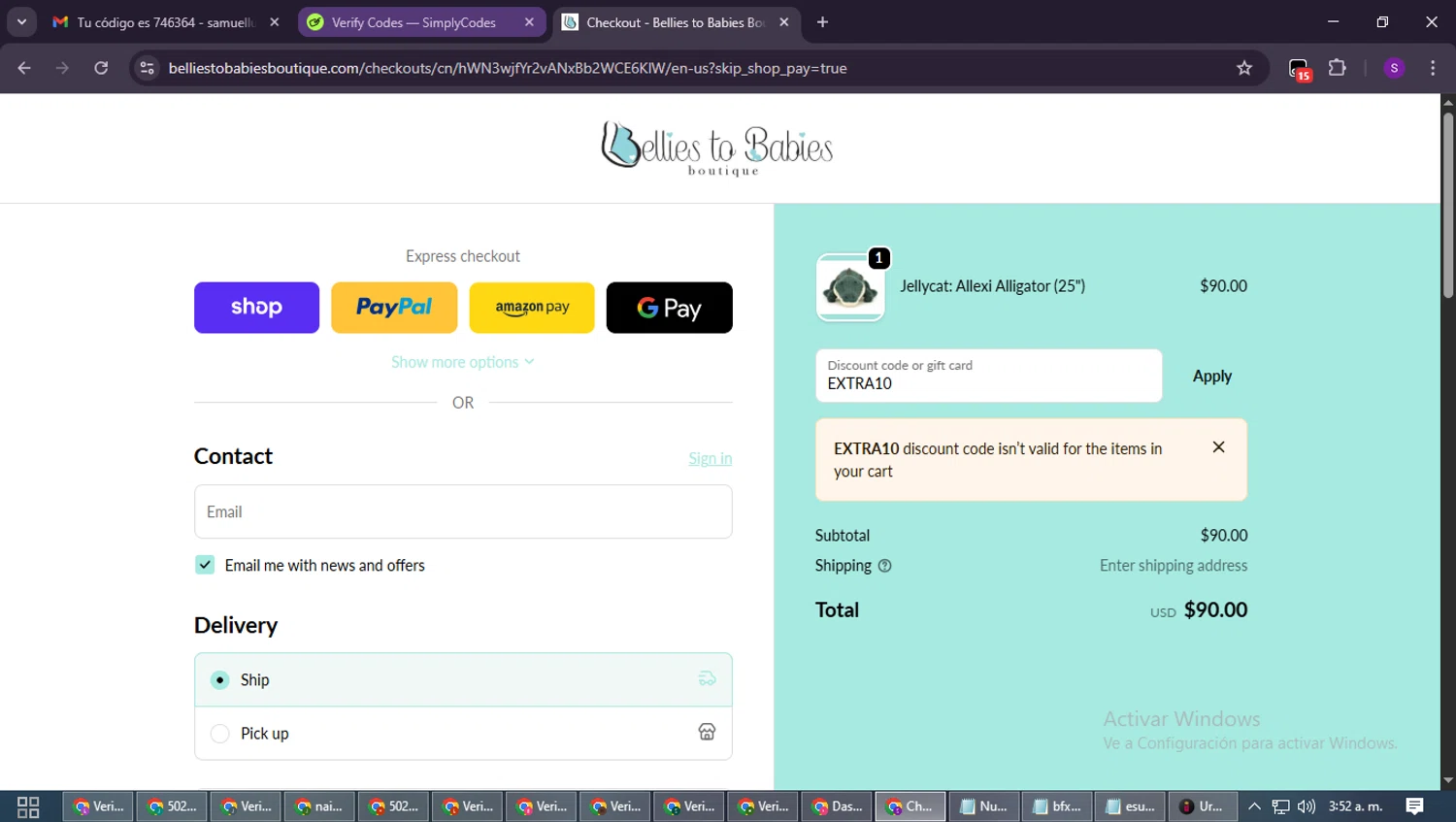Show hidden system tray icons
The width and height of the screenshot is (1456, 822).
click(x=1254, y=806)
